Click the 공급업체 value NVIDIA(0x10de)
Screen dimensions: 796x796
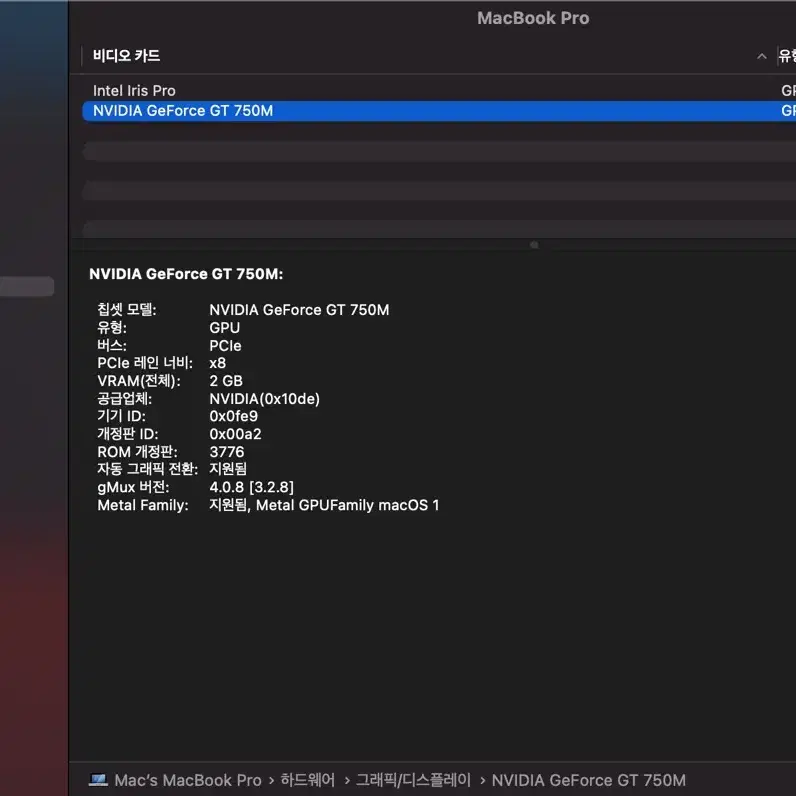pyautogui.click(x=264, y=399)
